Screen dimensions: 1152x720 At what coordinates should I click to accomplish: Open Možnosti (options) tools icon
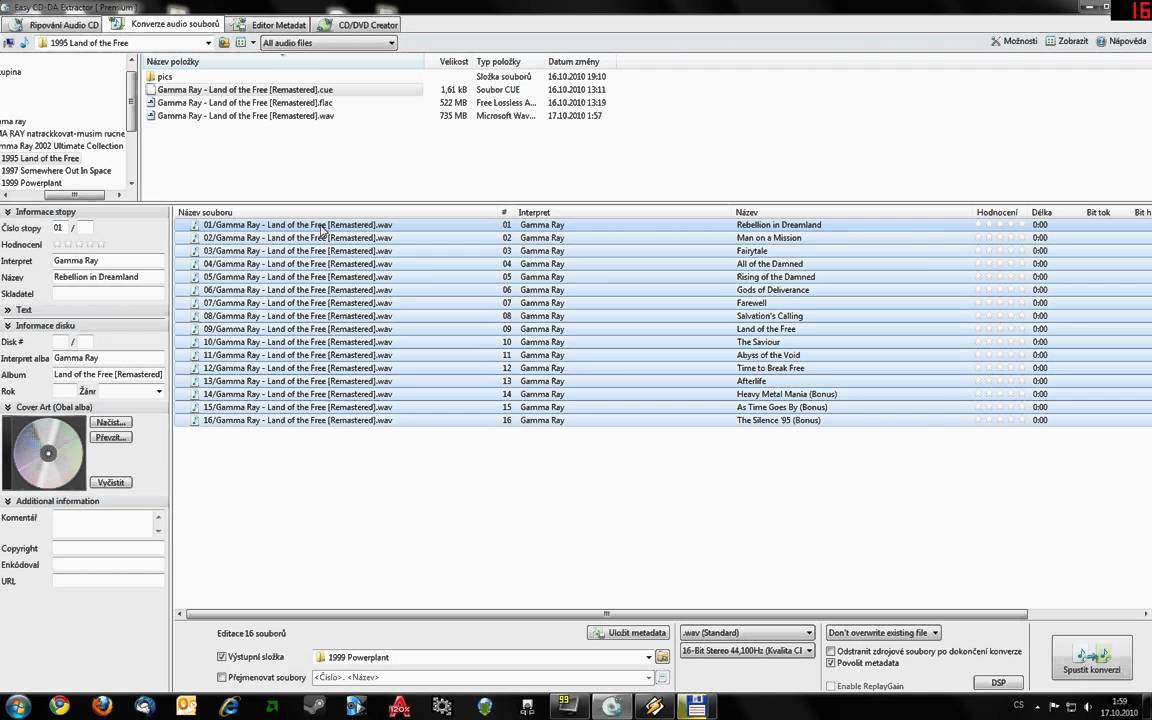pos(996,41)
